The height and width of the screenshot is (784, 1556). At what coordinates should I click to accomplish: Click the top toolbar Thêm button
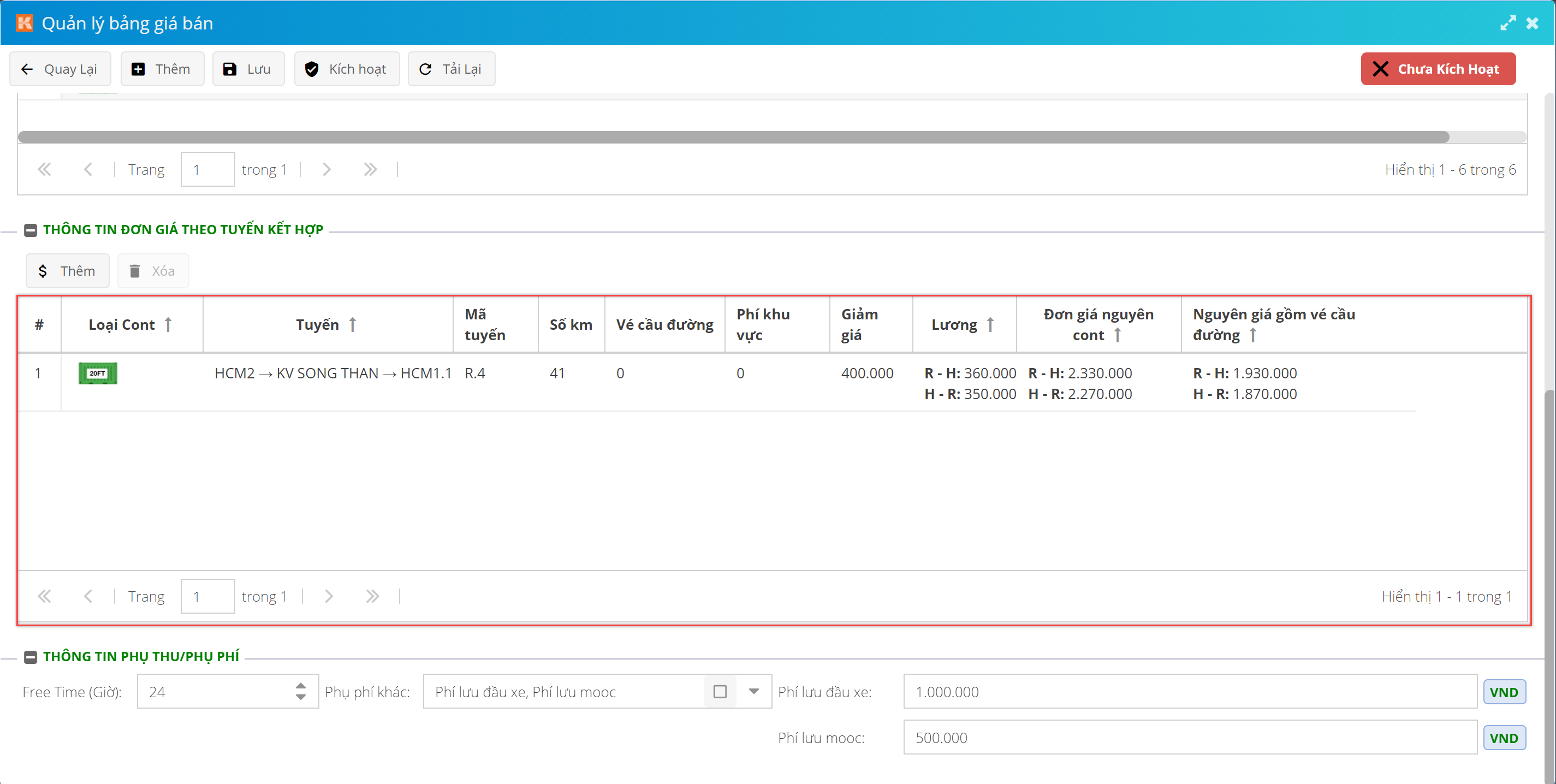coord(162,69)
